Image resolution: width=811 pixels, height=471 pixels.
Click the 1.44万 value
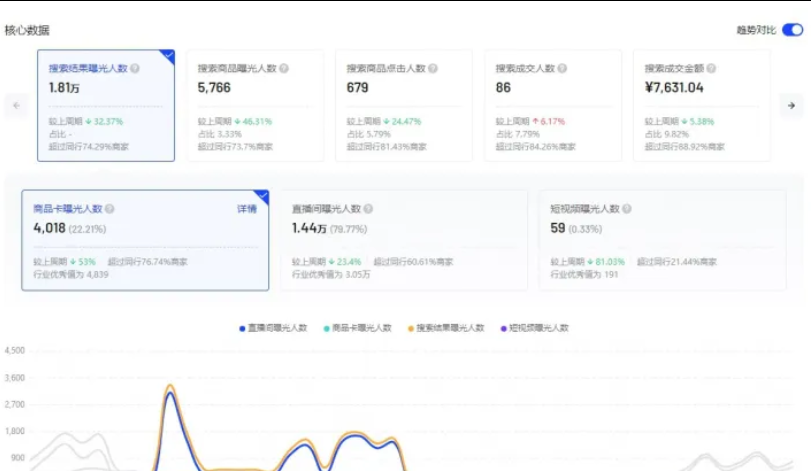tap(309, 228)
